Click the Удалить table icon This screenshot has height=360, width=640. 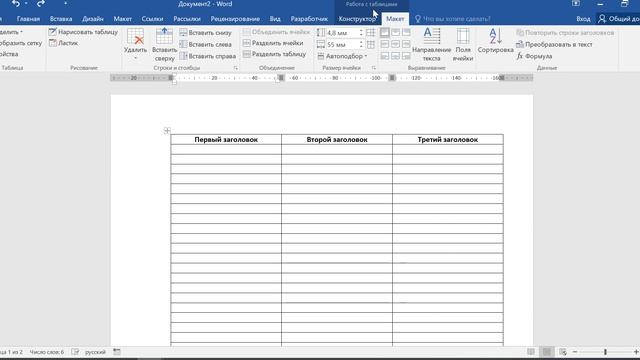pyautogui.click(x=136, y=36)
